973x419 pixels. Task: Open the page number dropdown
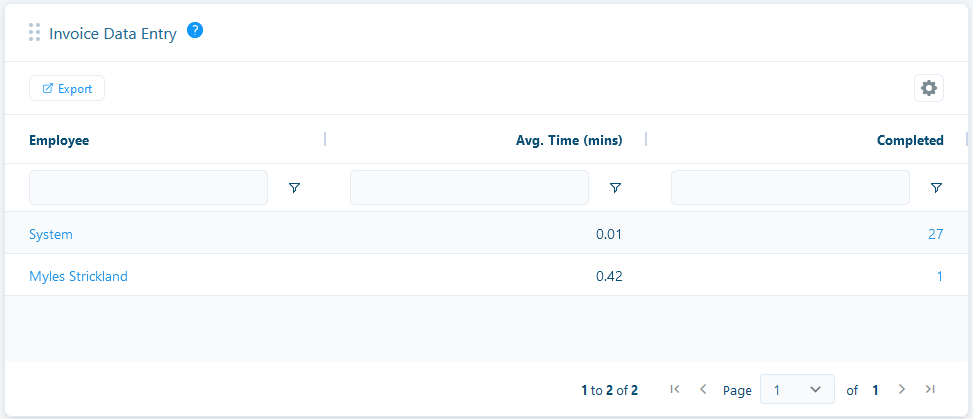click(797, 389)
